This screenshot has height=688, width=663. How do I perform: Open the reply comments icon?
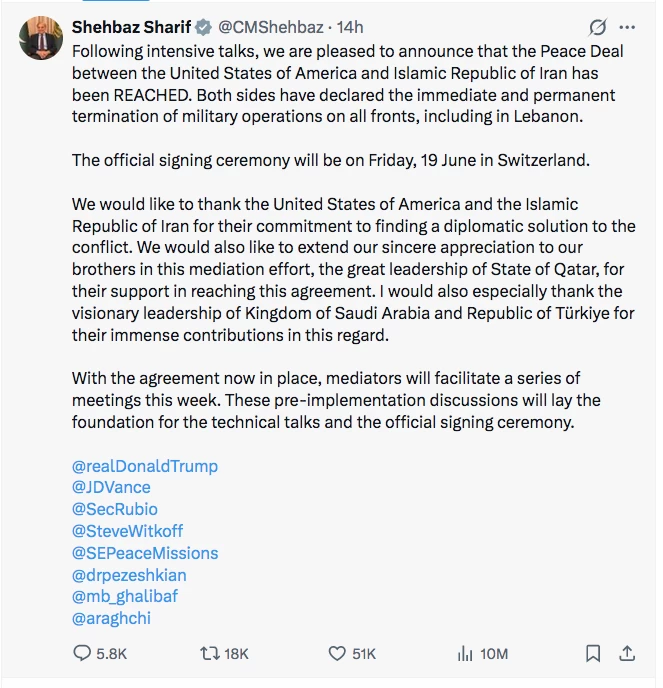[82, 653]
